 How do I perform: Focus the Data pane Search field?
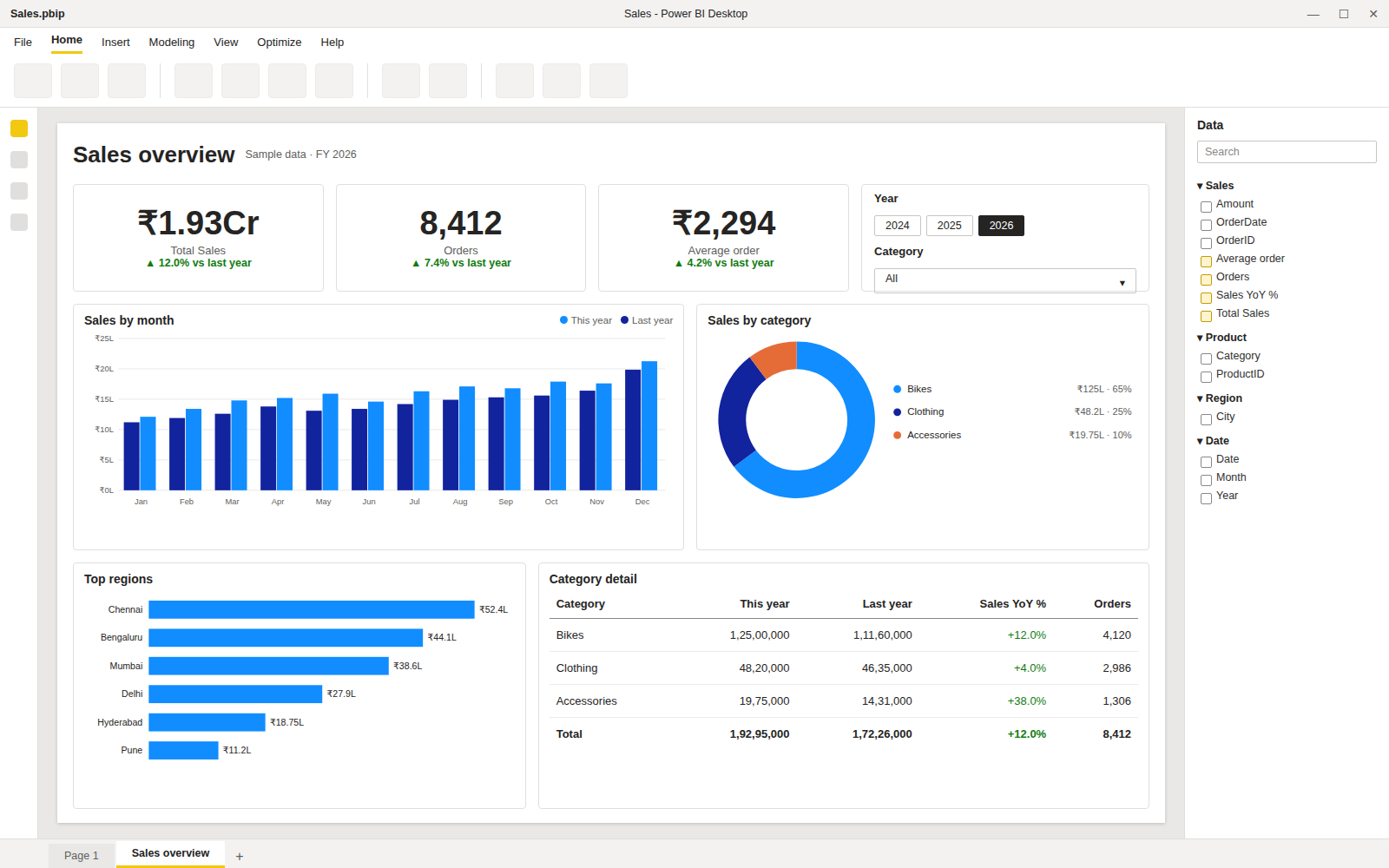click(x=1287, y=152)
